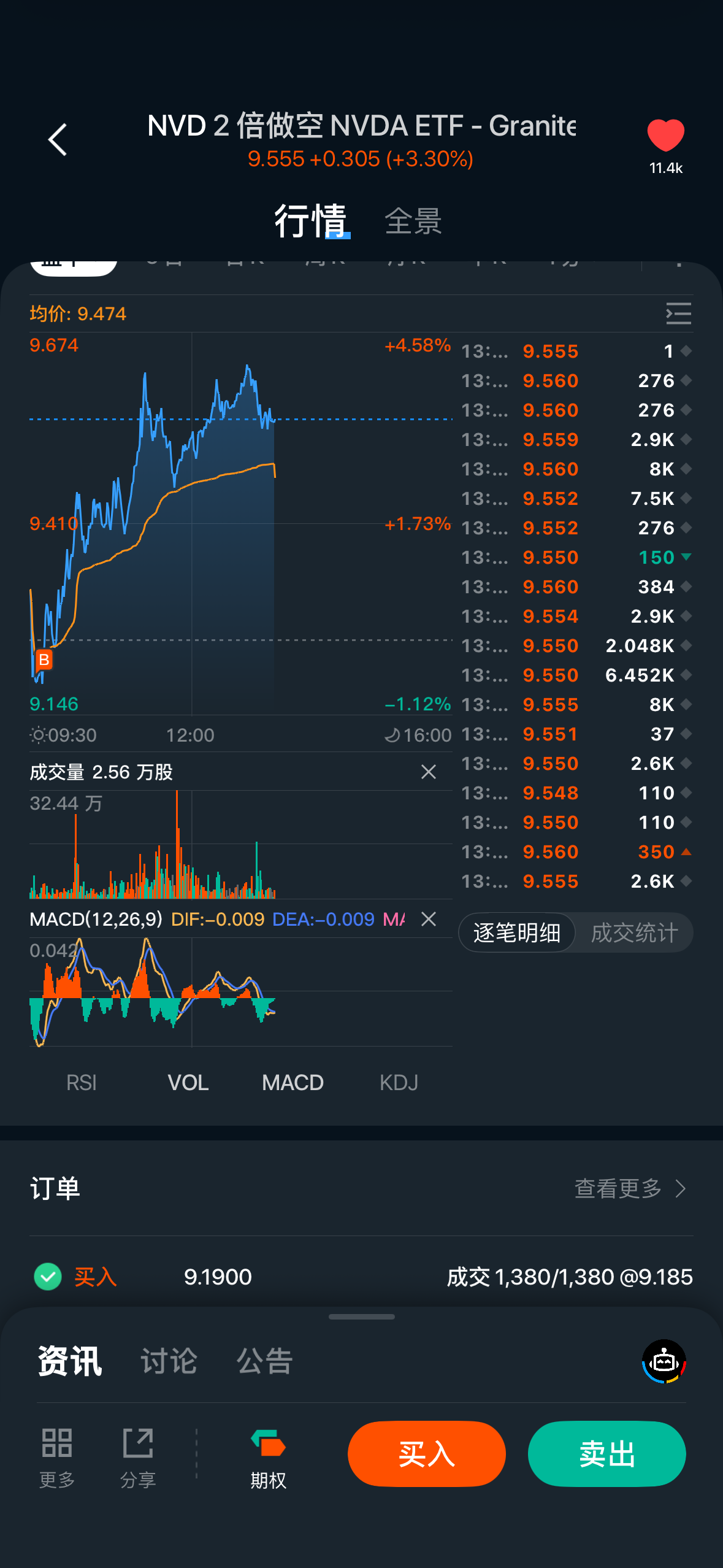
Task: Tap the 09:30 market open label
Action: click(63, 735)
